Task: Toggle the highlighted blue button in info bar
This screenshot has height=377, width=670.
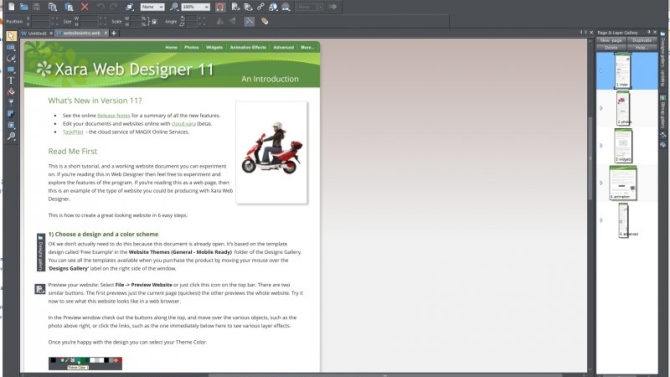Action: point(249,21)
